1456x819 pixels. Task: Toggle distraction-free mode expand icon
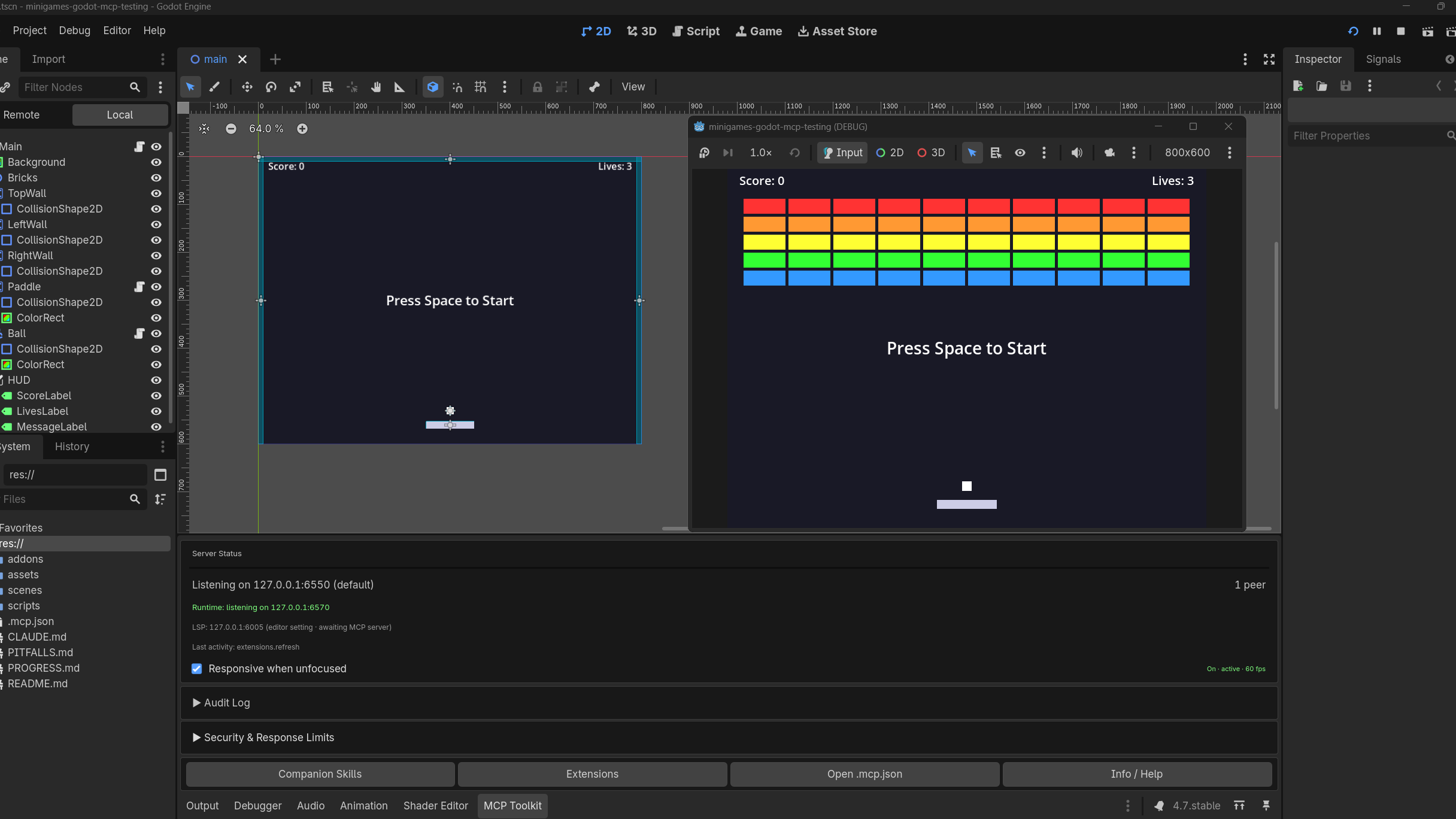1269,59
